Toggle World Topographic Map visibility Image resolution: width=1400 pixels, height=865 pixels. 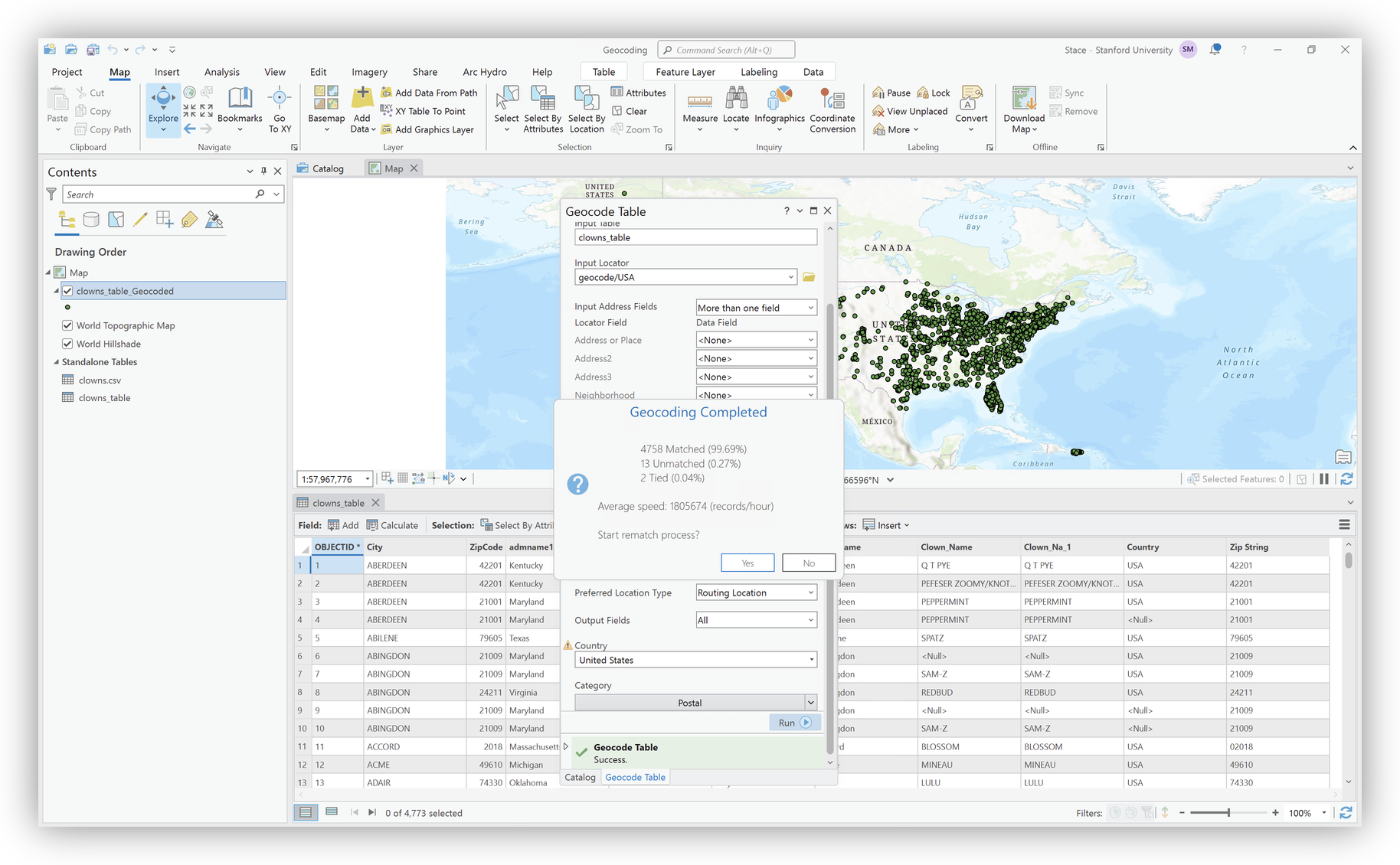[x=68, y=325]
